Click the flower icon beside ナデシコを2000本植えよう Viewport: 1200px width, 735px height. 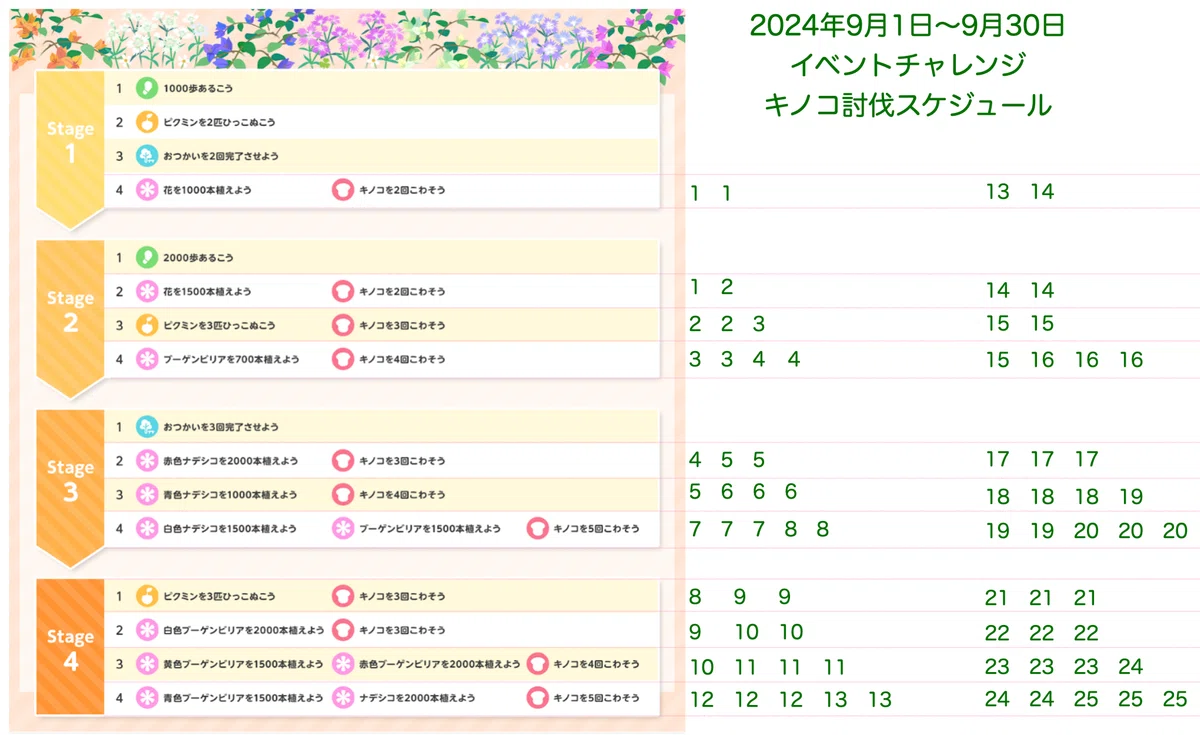[343, 698]
